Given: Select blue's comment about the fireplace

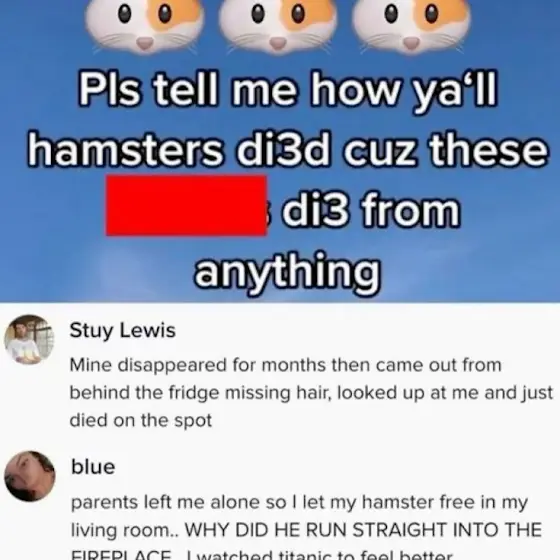Looking at the screenshot, I should click(306, 527).
